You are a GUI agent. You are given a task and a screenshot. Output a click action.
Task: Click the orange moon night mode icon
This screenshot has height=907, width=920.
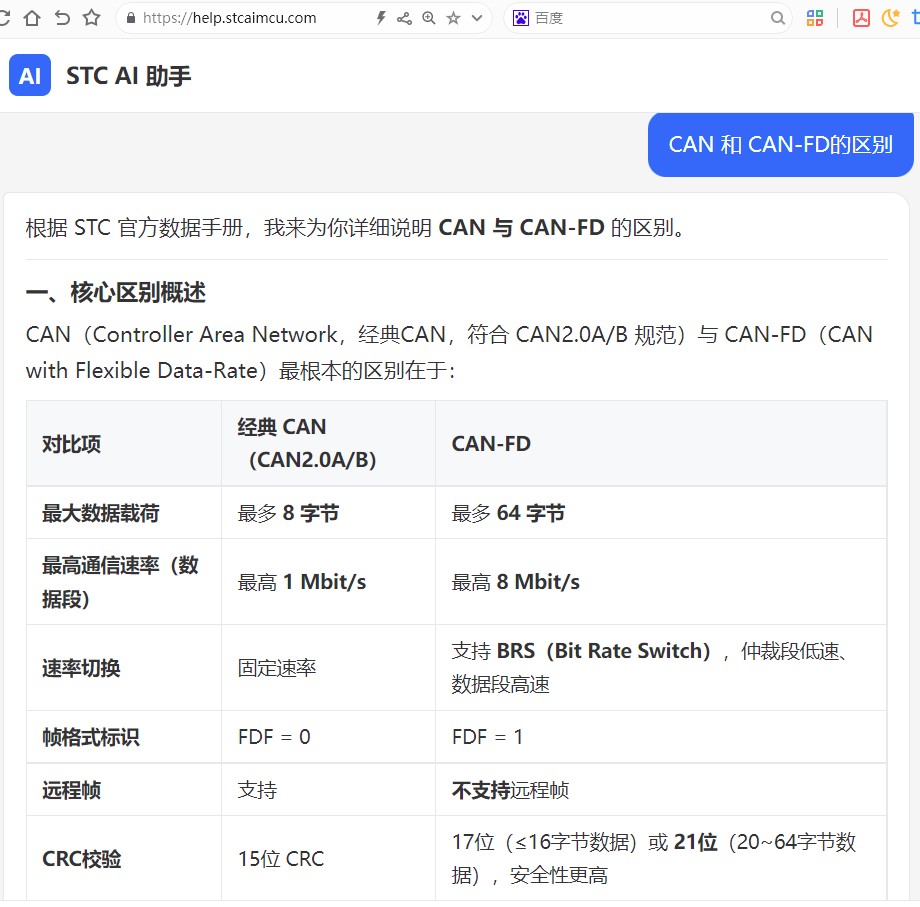click(x=890, y=18)
